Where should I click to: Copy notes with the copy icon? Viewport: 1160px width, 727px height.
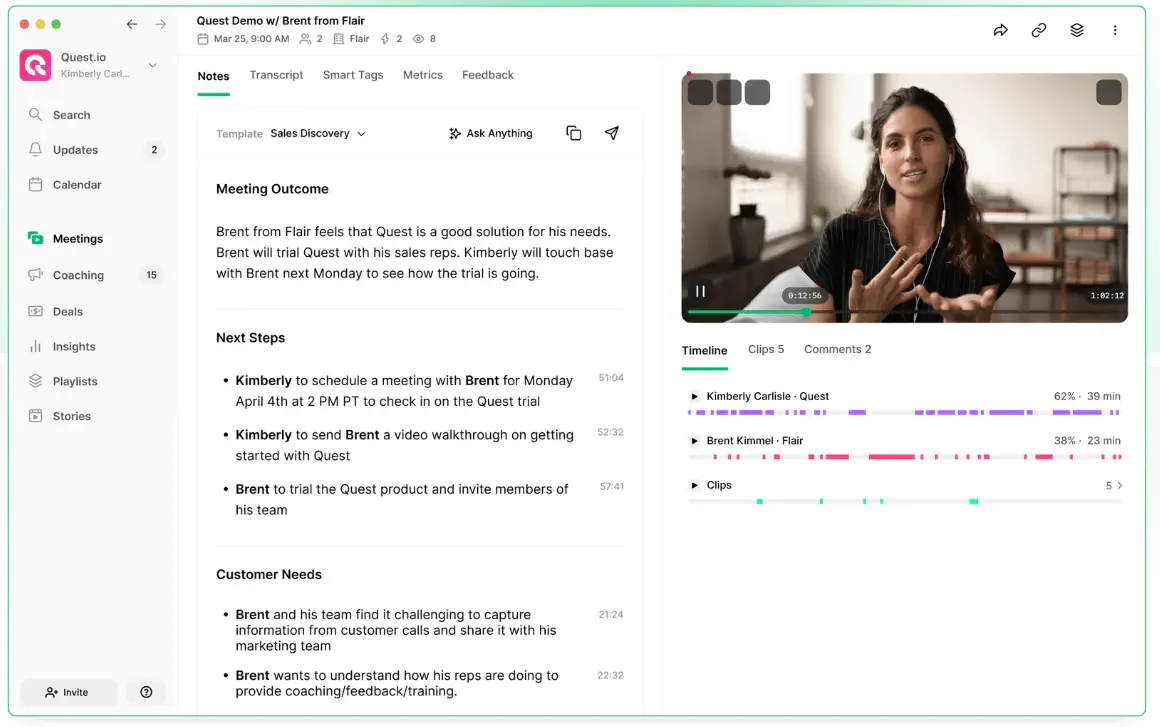pos(573,133)
